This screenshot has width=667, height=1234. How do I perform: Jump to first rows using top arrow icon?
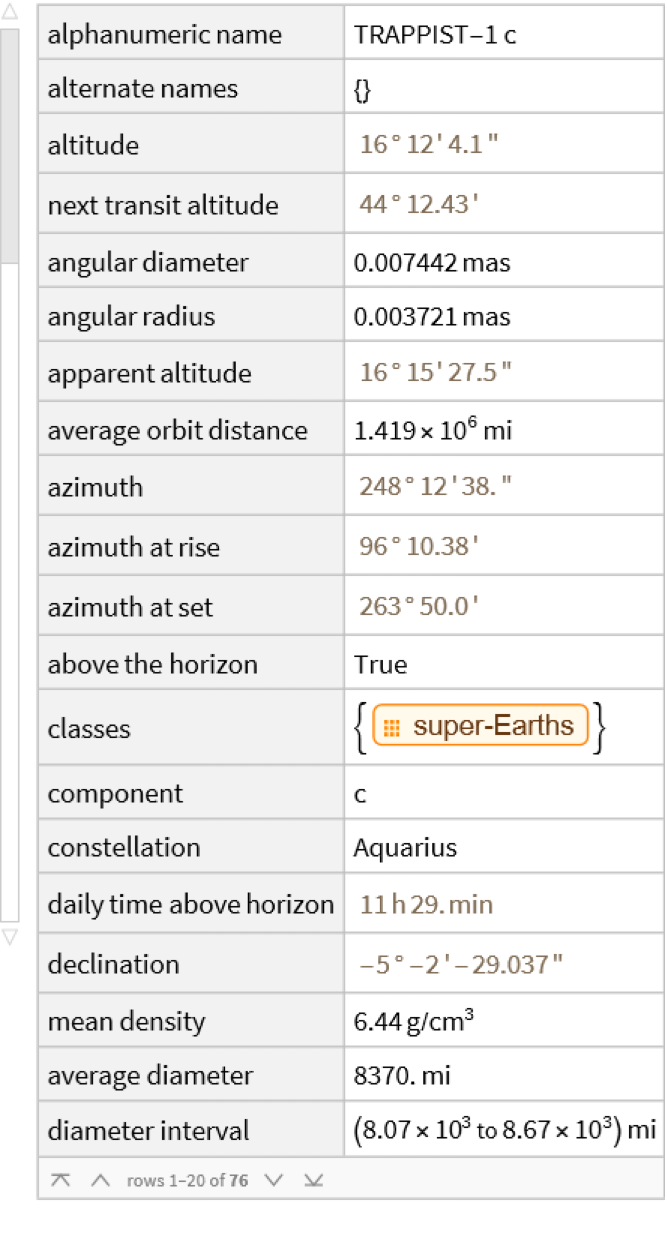tap(61, 1180)
